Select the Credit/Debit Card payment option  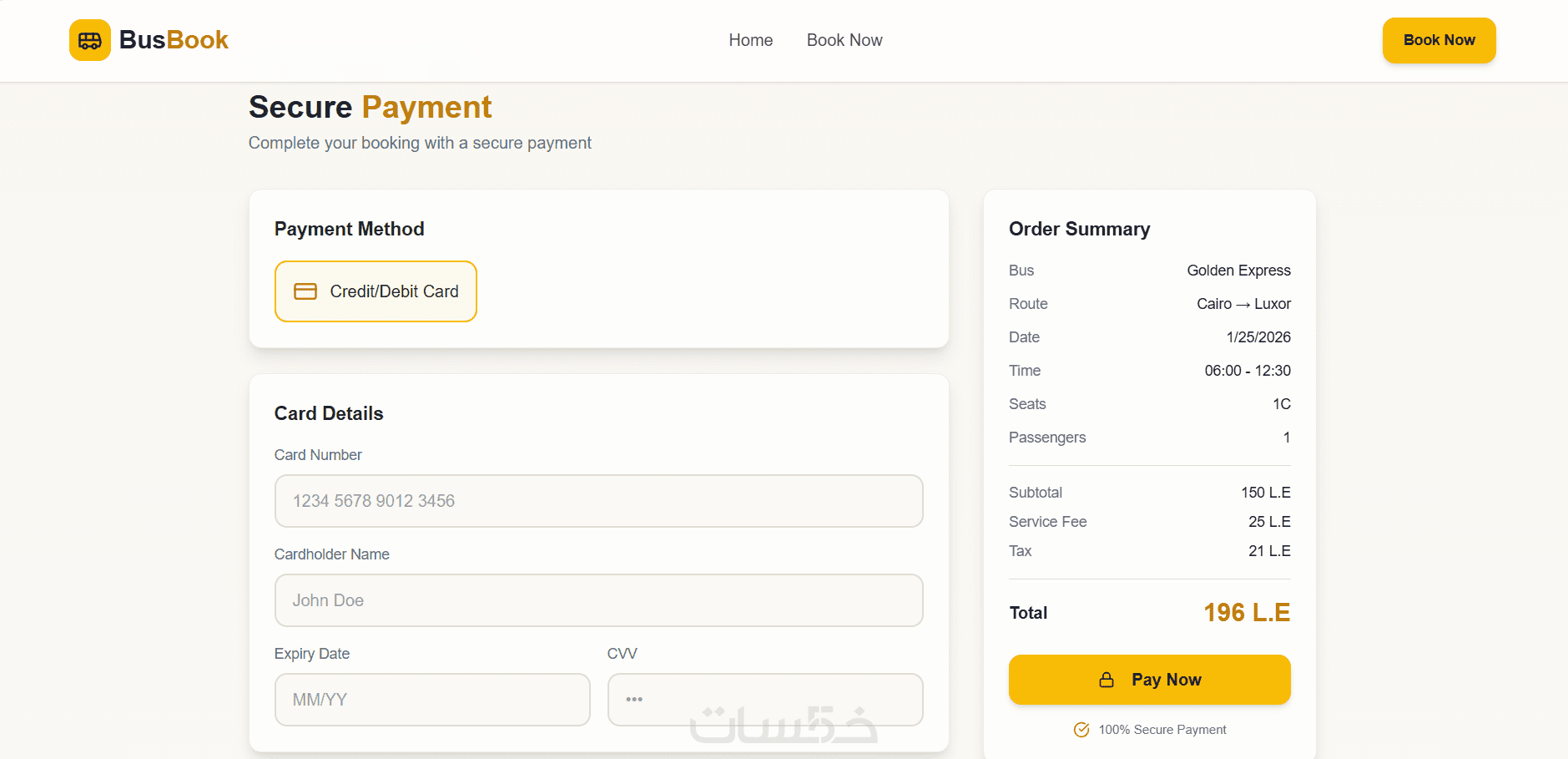(376, 291)
